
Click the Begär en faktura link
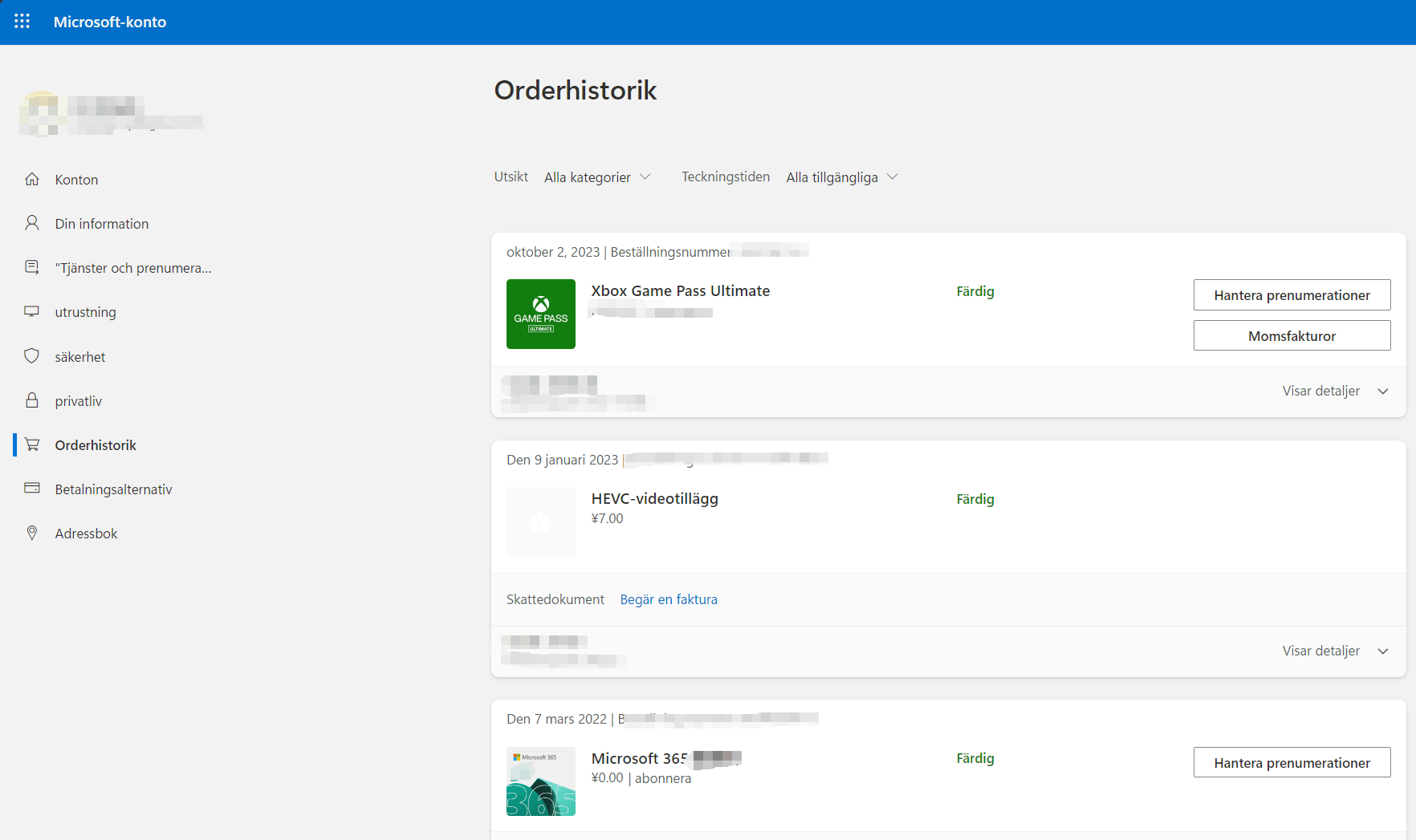[669, 599]
